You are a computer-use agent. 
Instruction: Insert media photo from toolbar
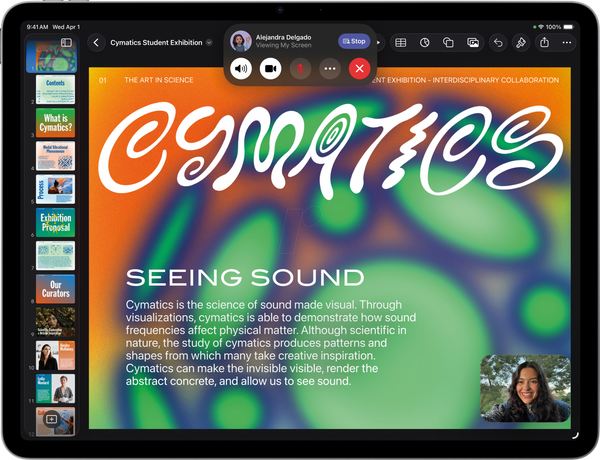tap(473, 42)
